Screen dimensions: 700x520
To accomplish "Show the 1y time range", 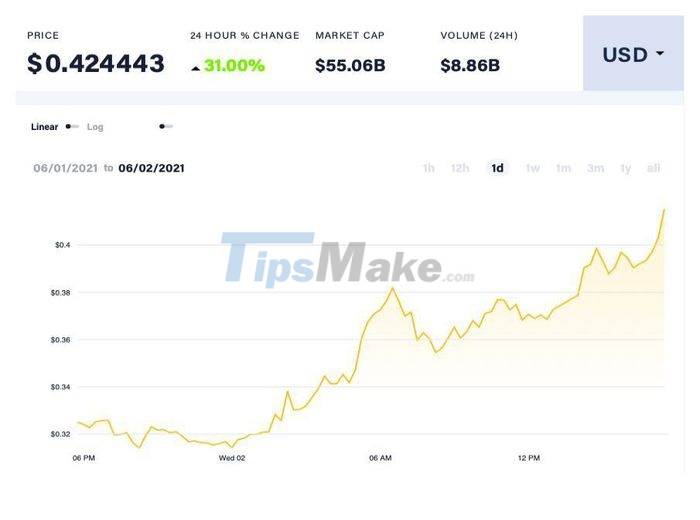I will [626, 168].
